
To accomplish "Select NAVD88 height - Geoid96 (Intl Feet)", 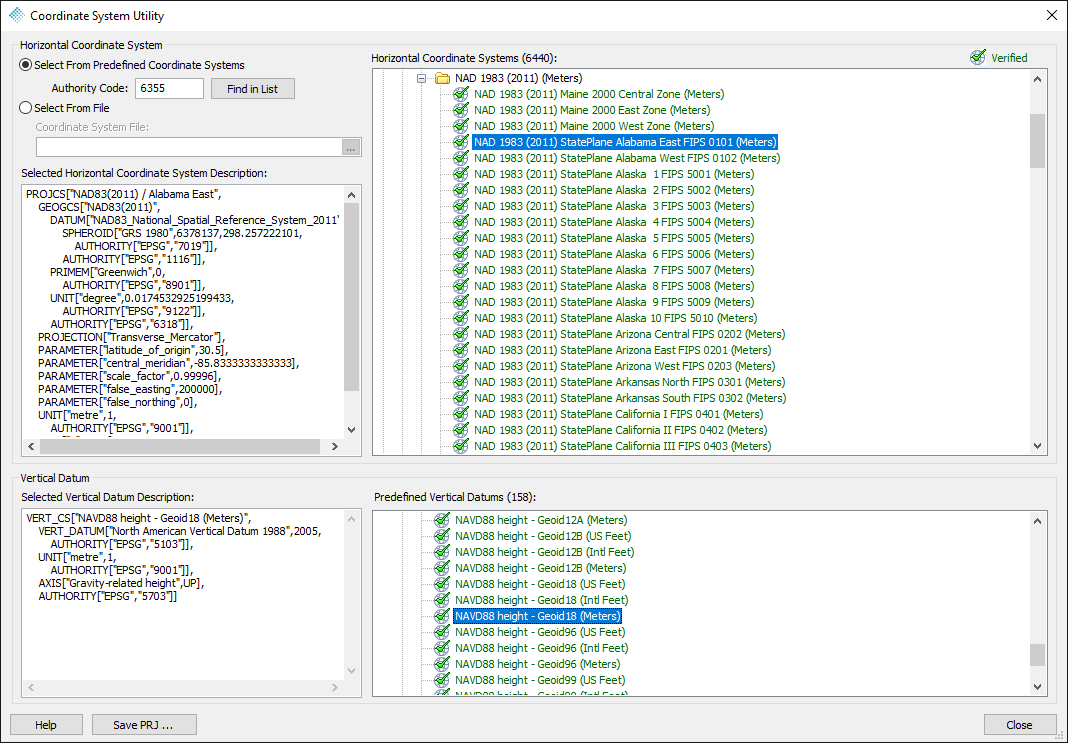I will click(541, 648).
